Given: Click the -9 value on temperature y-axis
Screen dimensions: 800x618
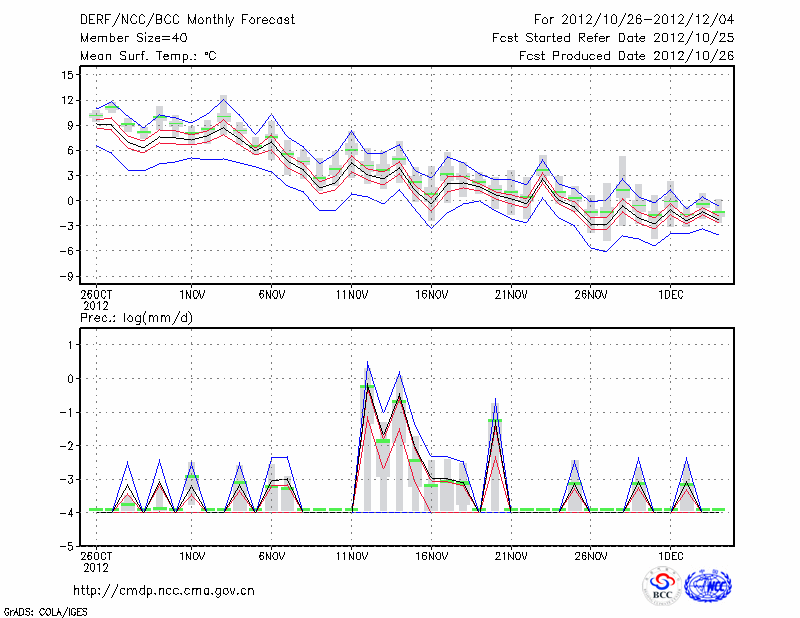Looking at the screenshot, I should (x=64, y=275).
